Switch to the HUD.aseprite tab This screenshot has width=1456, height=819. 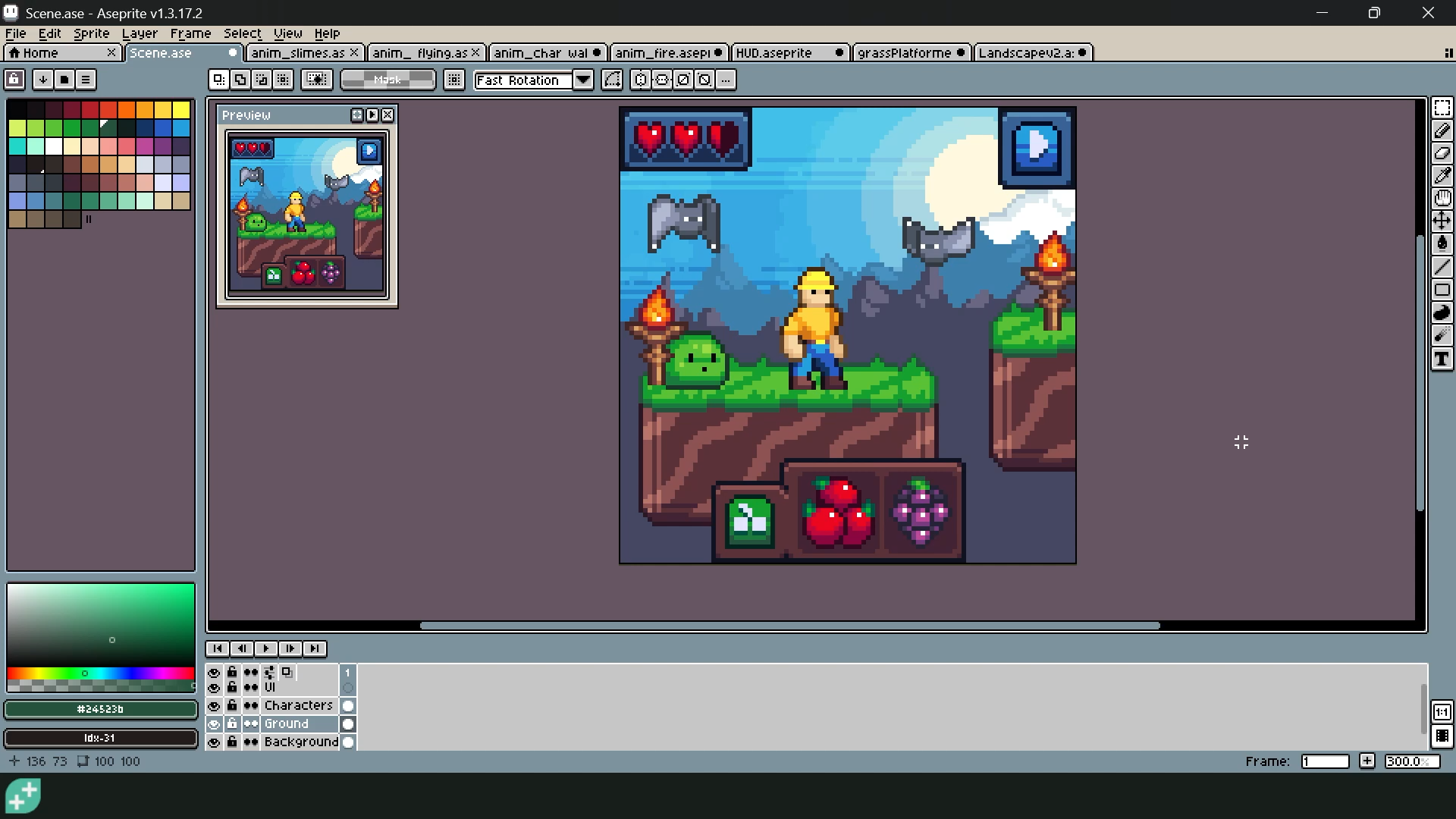[789, 52]
